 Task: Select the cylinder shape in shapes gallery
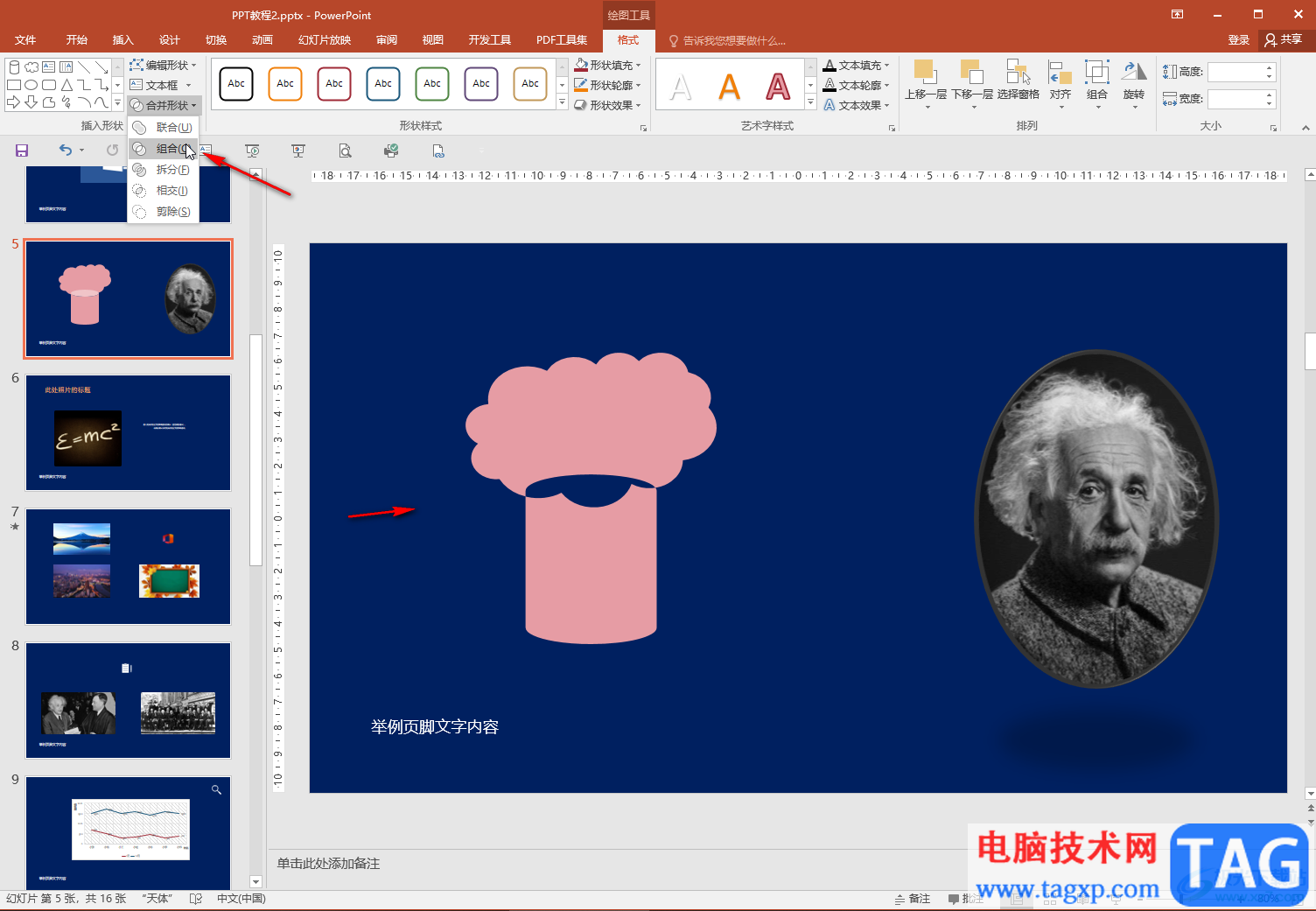(13, 67)
